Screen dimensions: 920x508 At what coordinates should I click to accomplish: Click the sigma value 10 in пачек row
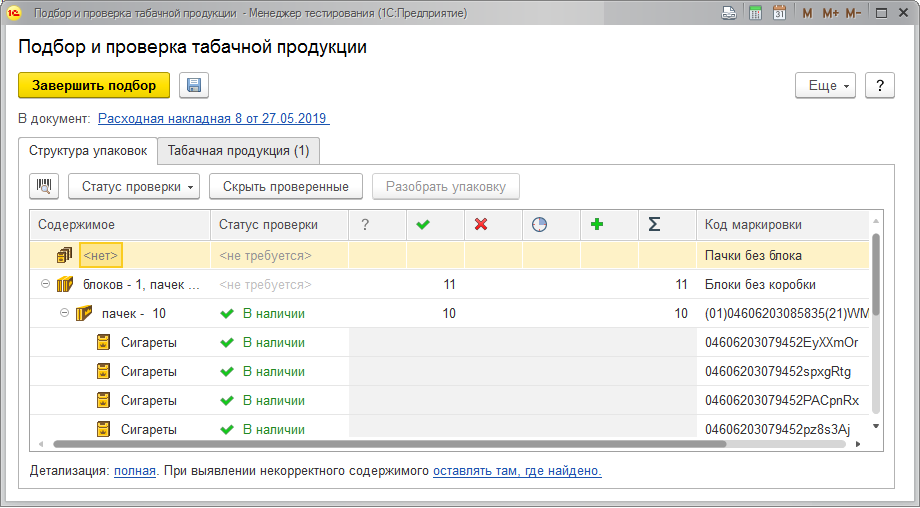(681, 313)
